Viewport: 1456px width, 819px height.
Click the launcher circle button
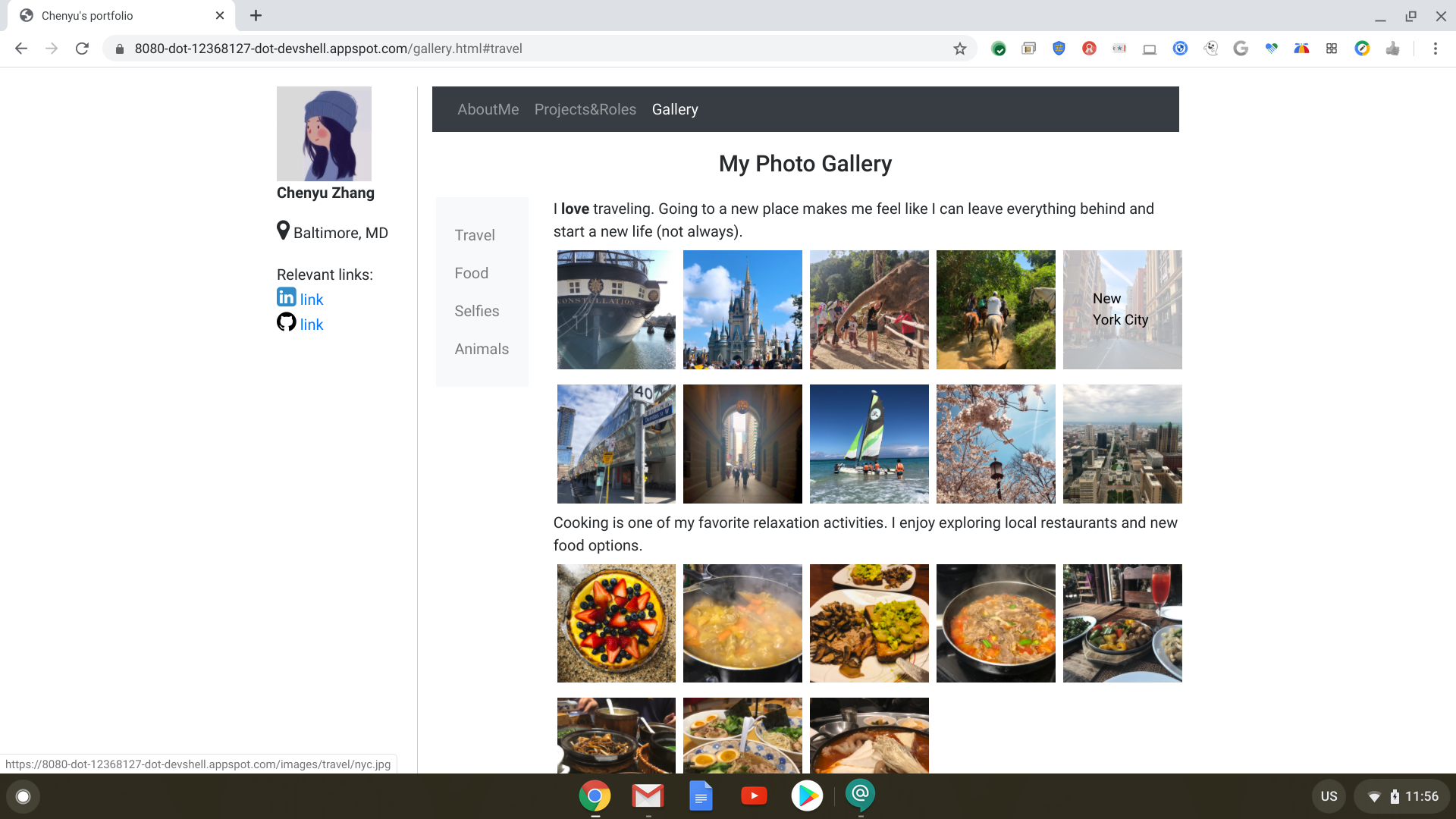pyautogui.click(x=23, y=796)
